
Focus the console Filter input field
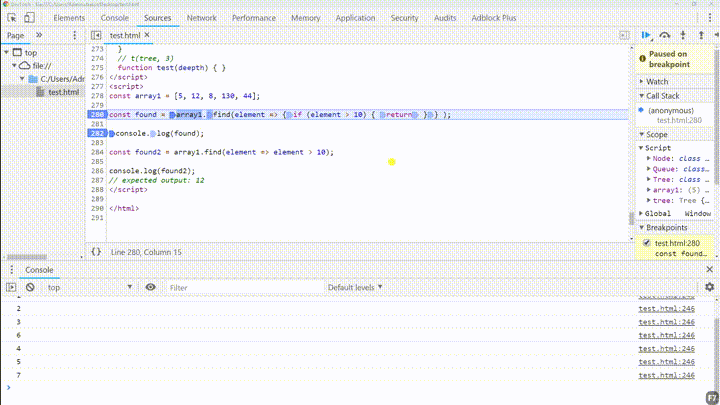tap(244, 287)
